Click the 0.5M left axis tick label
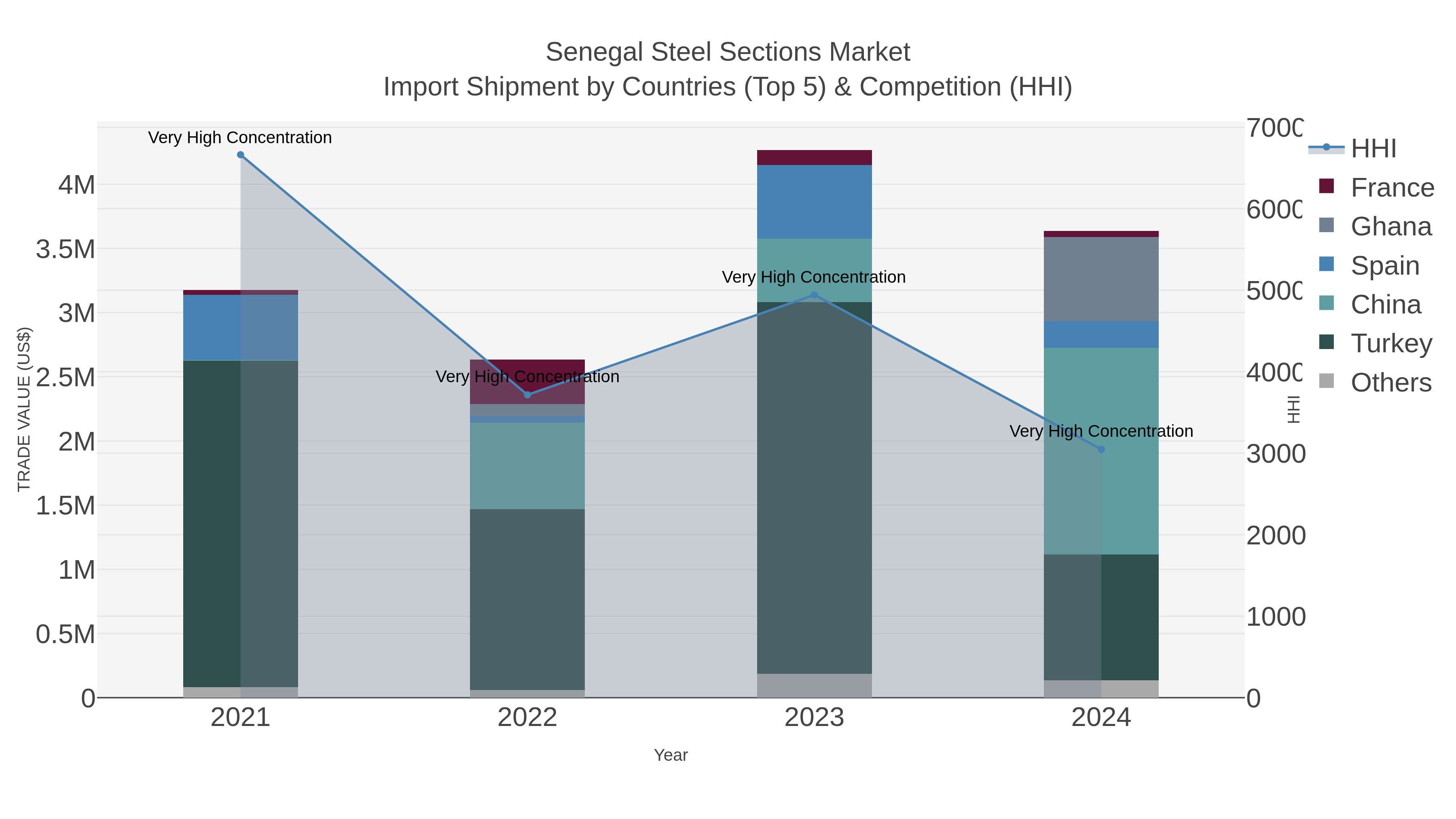 click(x=66, y=634)
